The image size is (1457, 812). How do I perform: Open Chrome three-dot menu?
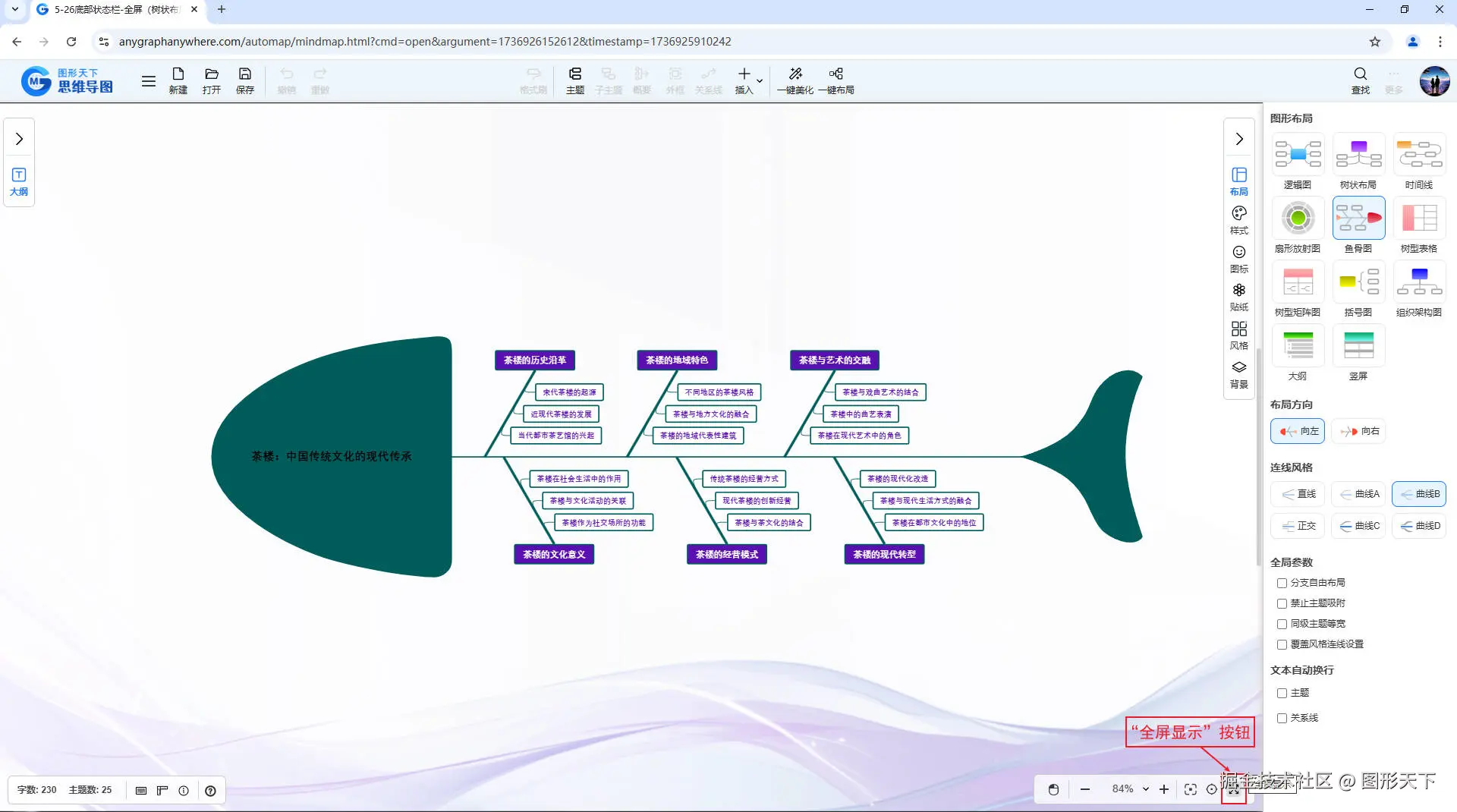pos(1440,42)
